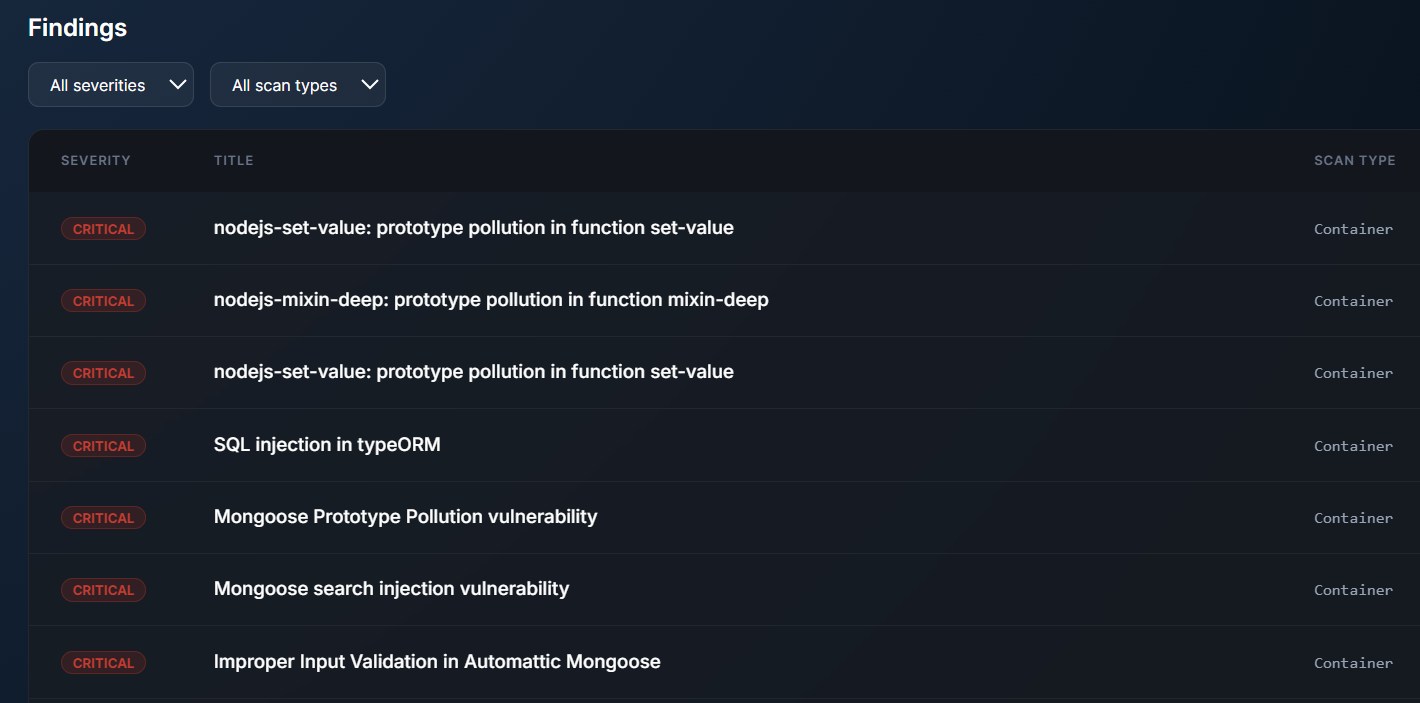Viewport: 1420px width, 703px height.
Task: Click CRITICAL badge for Mongoose Prototype Pollution
Action: (x=103, y=518)
